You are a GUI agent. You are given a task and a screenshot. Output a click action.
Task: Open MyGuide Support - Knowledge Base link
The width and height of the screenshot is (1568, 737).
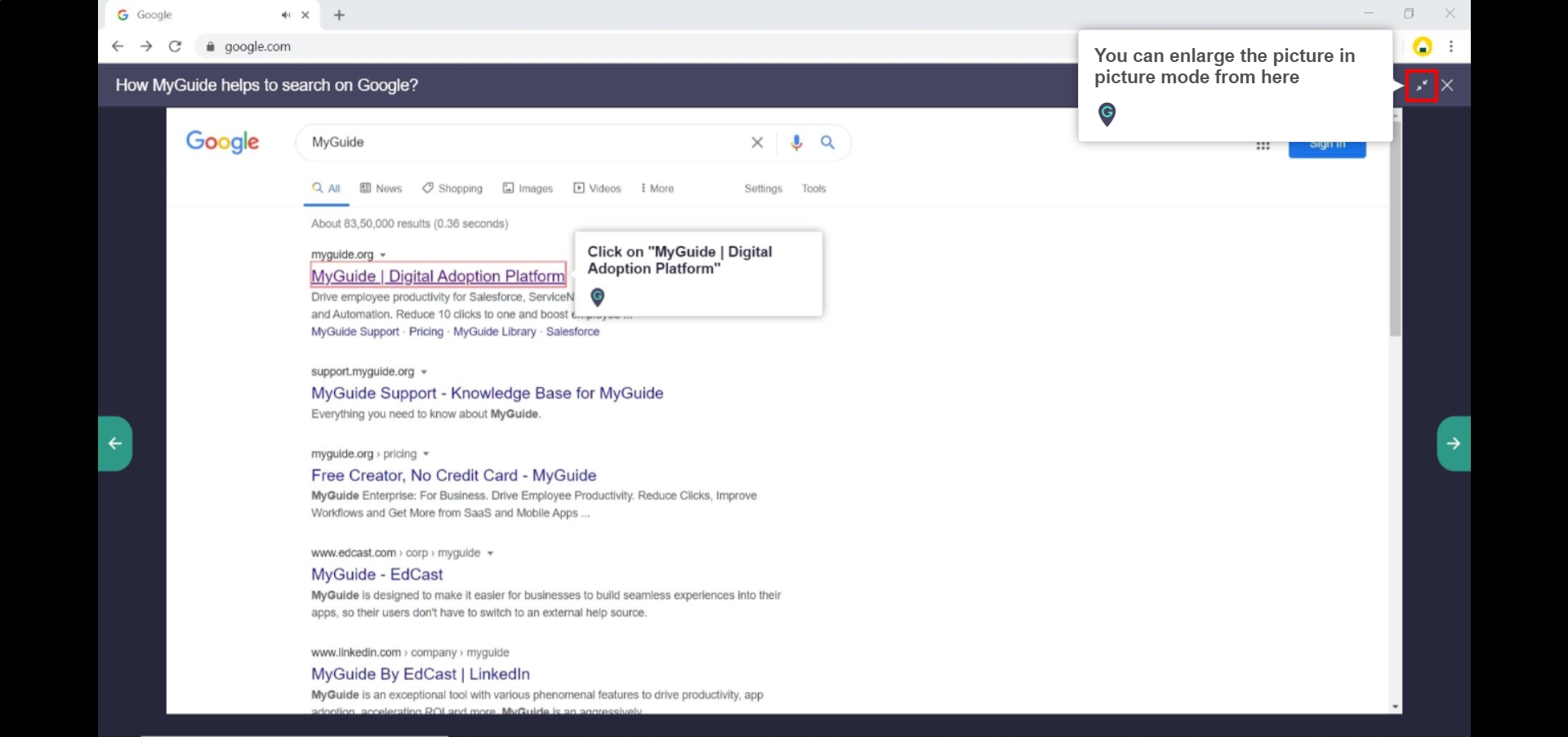point(487,393)
